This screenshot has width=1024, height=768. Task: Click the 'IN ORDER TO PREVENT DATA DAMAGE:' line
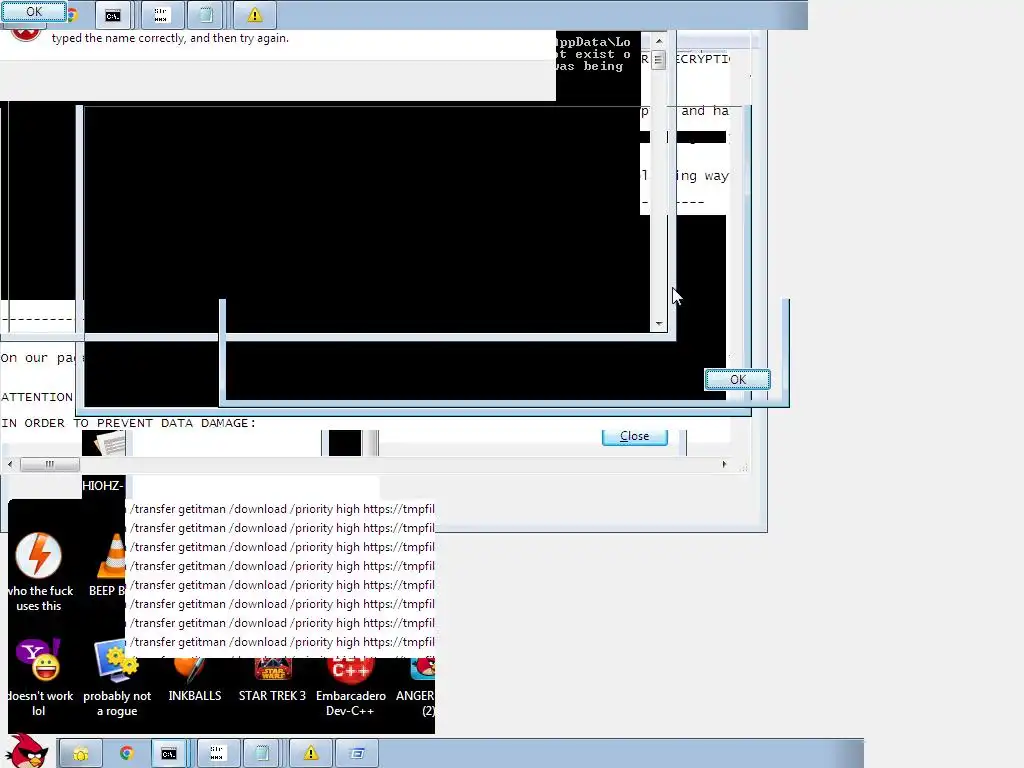[x=129, y=423]
